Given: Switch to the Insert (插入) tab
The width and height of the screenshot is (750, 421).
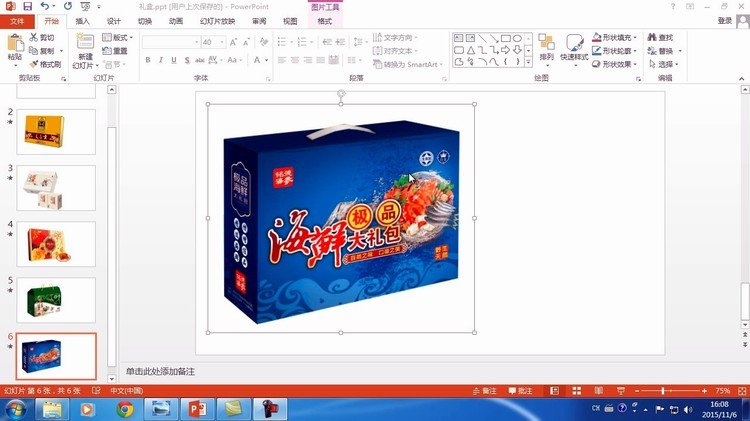Looking at the screenshot, I should [x=82, y=21].
